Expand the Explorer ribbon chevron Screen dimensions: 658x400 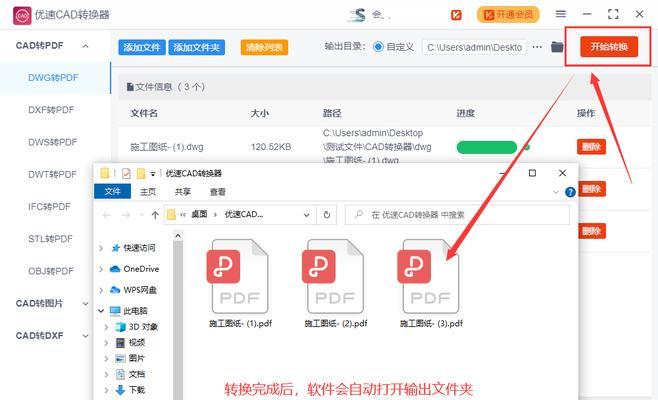coord(556,192)
